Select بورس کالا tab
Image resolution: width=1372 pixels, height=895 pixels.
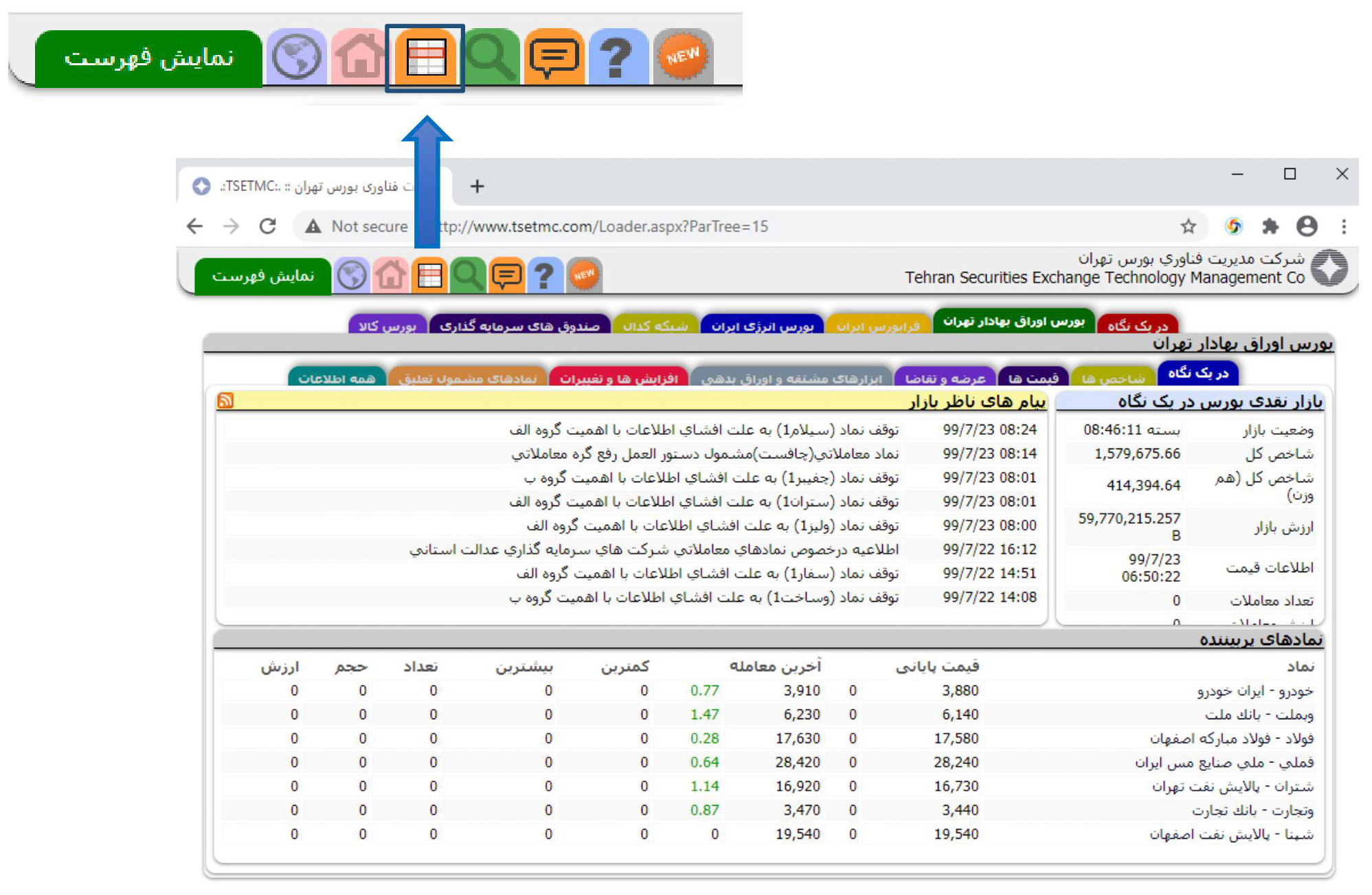click(387, 326)
